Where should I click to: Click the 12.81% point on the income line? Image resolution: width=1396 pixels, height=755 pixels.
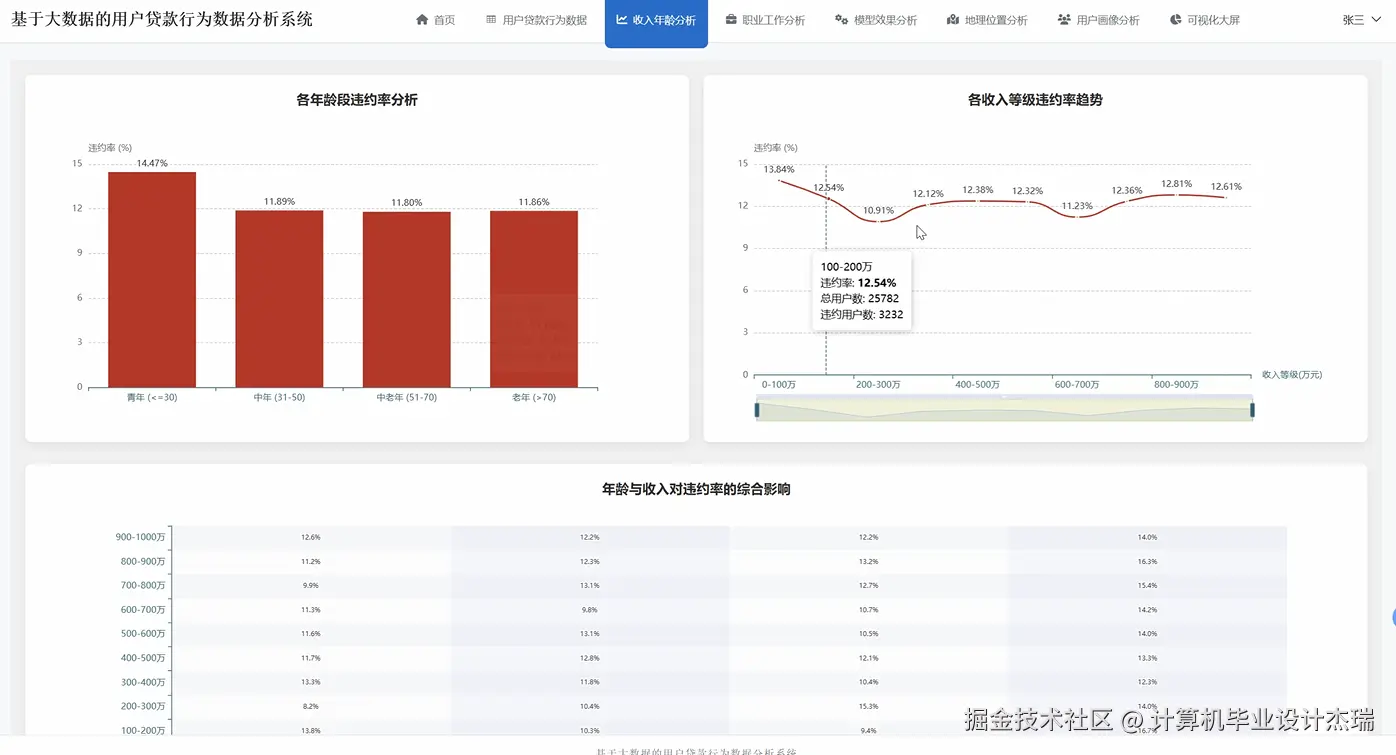[1176, 195]
